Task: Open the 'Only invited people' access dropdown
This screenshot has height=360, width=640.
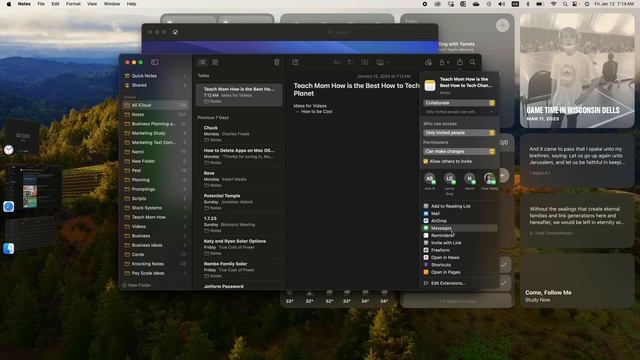Action: 459,133
